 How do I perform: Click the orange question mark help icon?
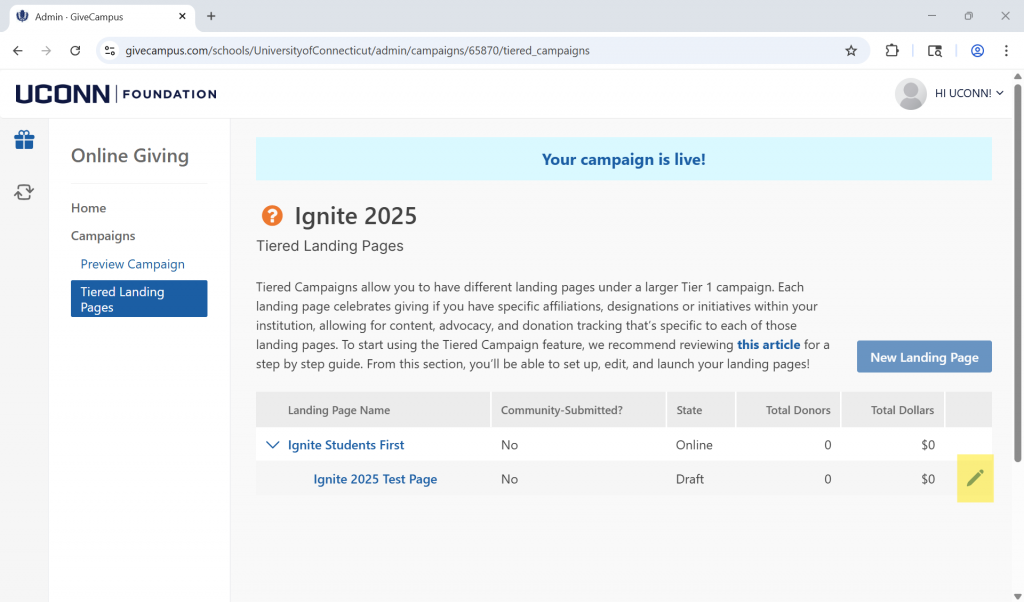(272, 216)
